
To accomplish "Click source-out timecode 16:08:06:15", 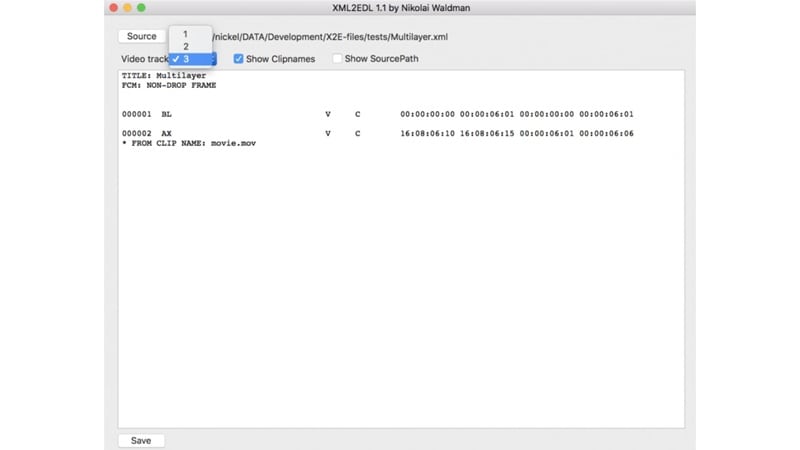I will (x=487, y=134).
